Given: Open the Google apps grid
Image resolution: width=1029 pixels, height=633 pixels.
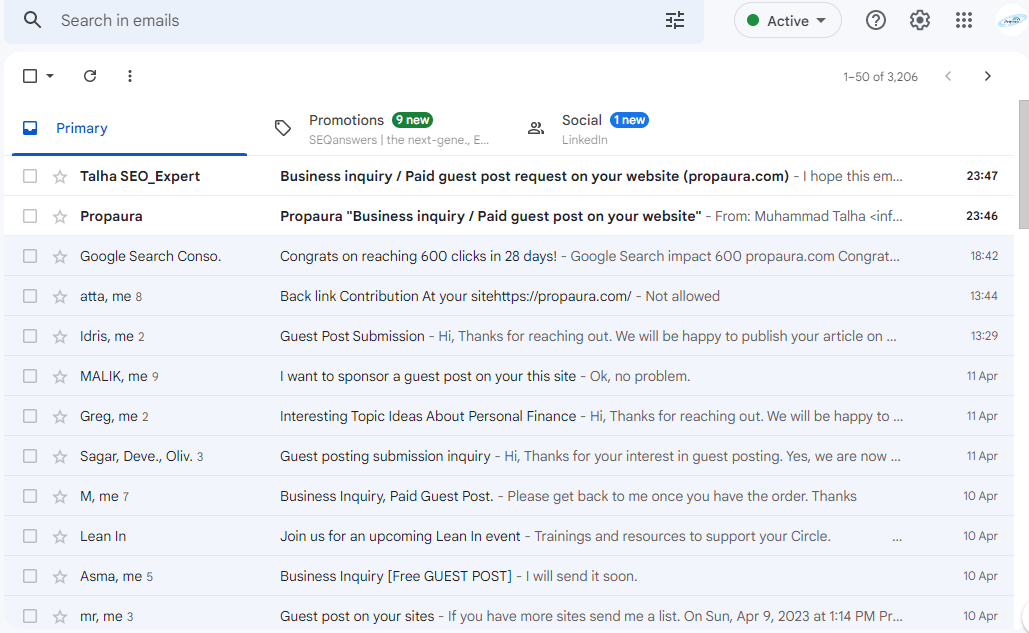Looking at the screenshot, I should pos(963,20).
